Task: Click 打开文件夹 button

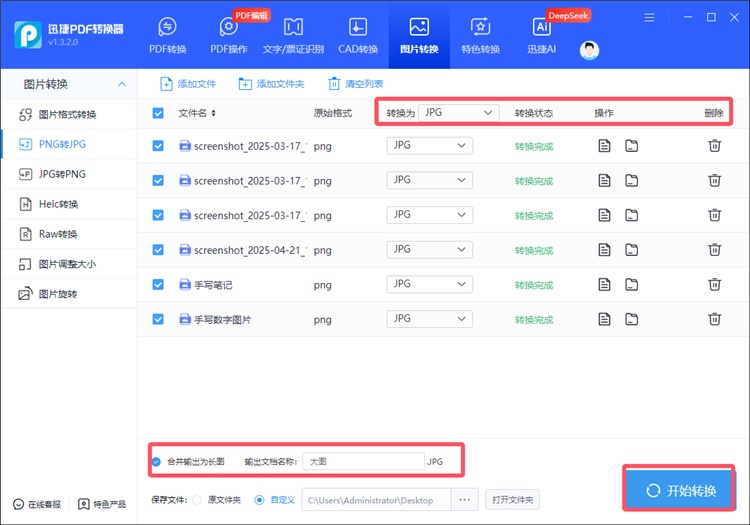Action: click(x=512, y=500)
